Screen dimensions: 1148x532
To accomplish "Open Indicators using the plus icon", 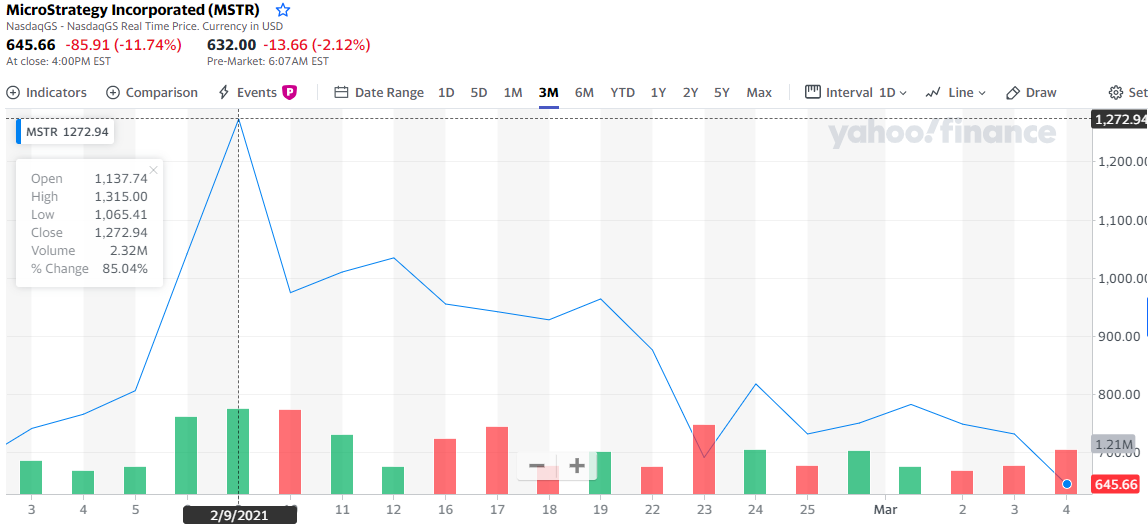I will point(13,92).
